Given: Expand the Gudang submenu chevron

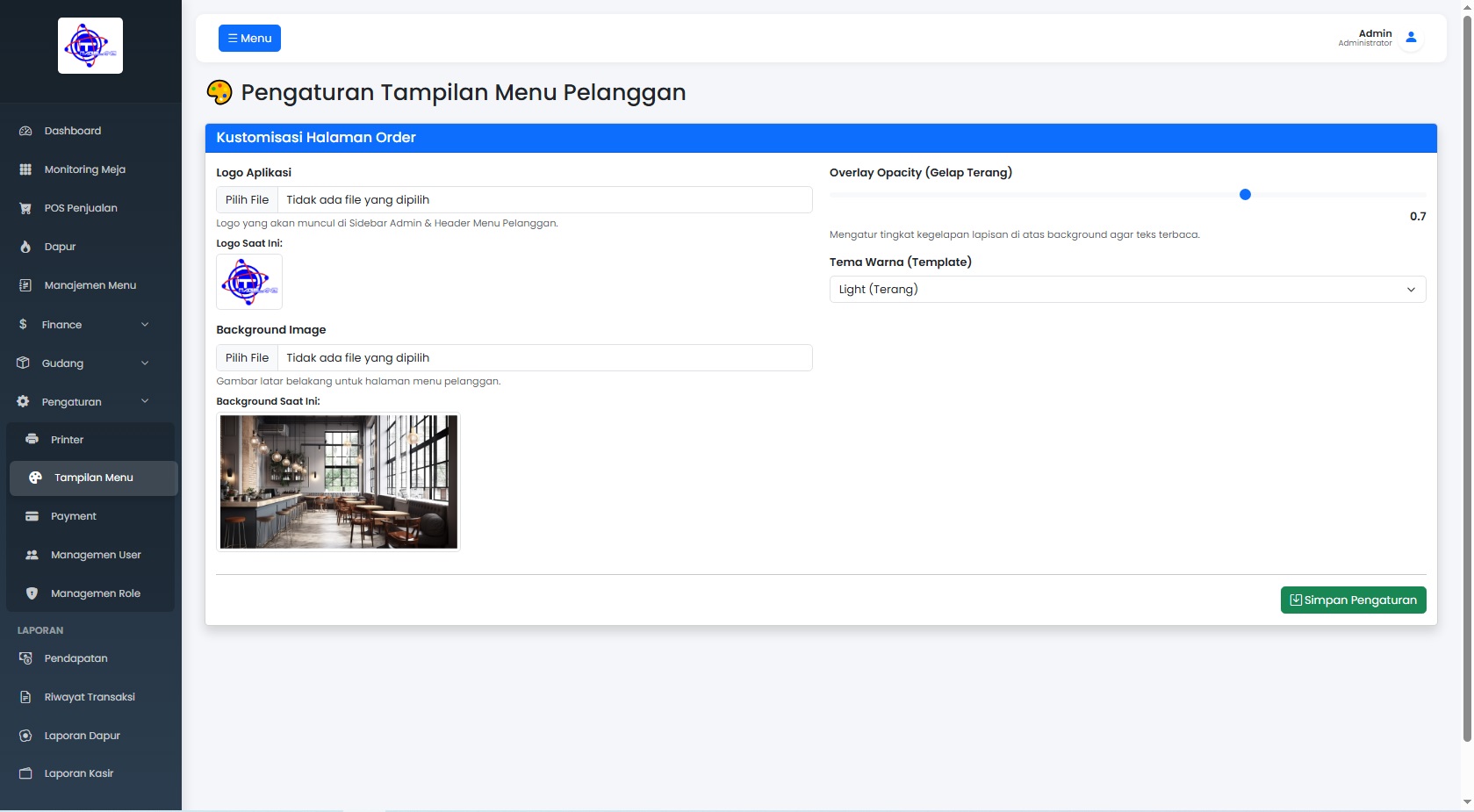Looking at the screenshot, I should pos(145,363).
